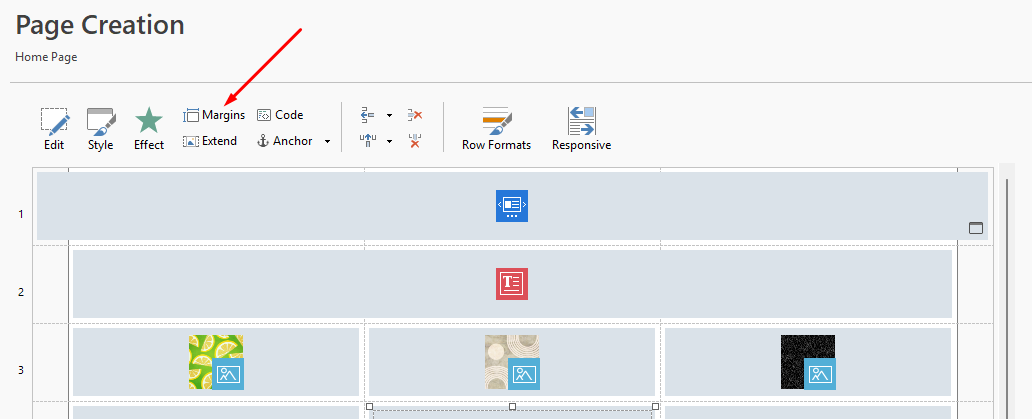Open Row Formats

[496, 129]
